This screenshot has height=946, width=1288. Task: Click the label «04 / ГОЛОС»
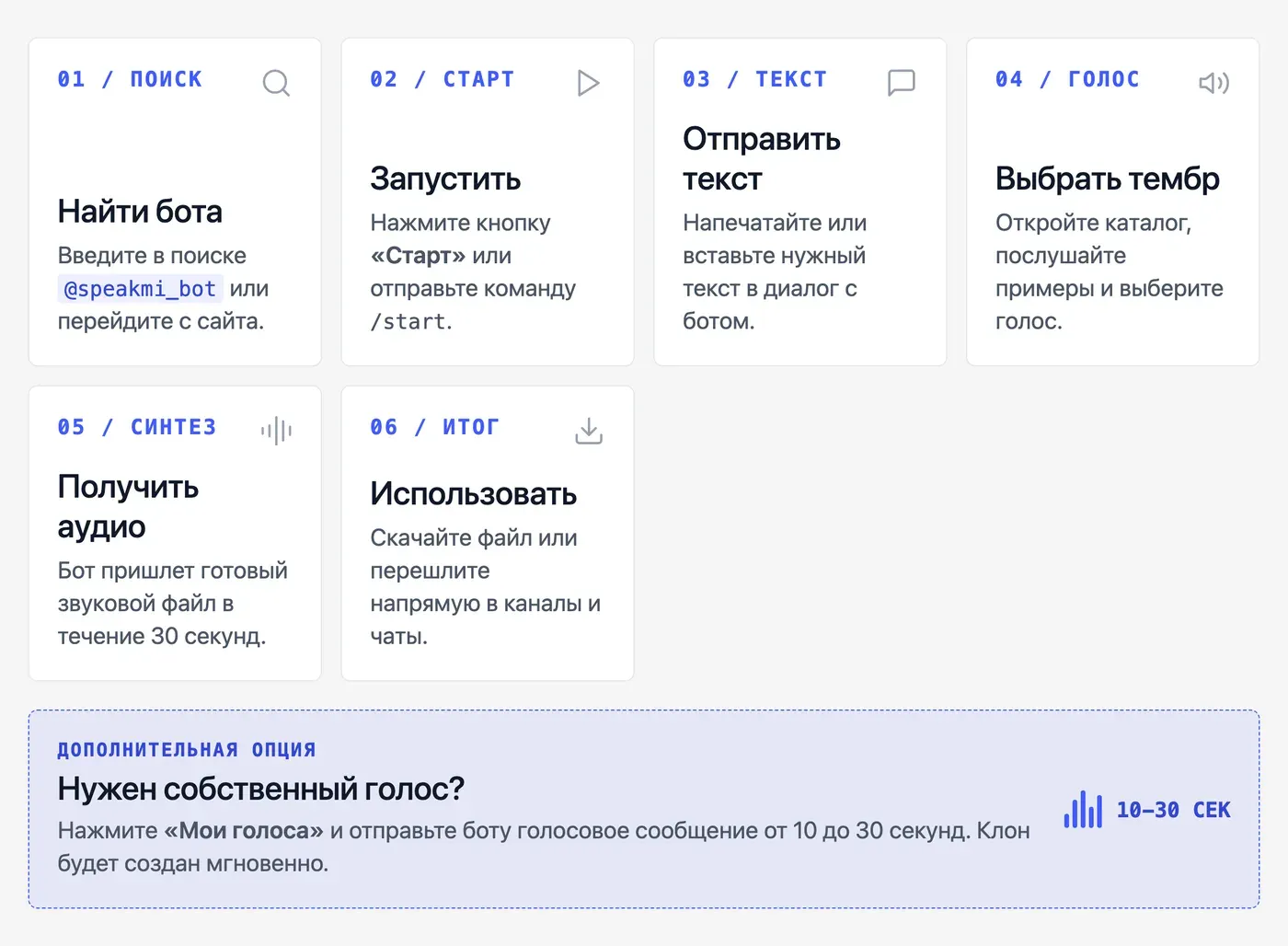coord(1067,79)
